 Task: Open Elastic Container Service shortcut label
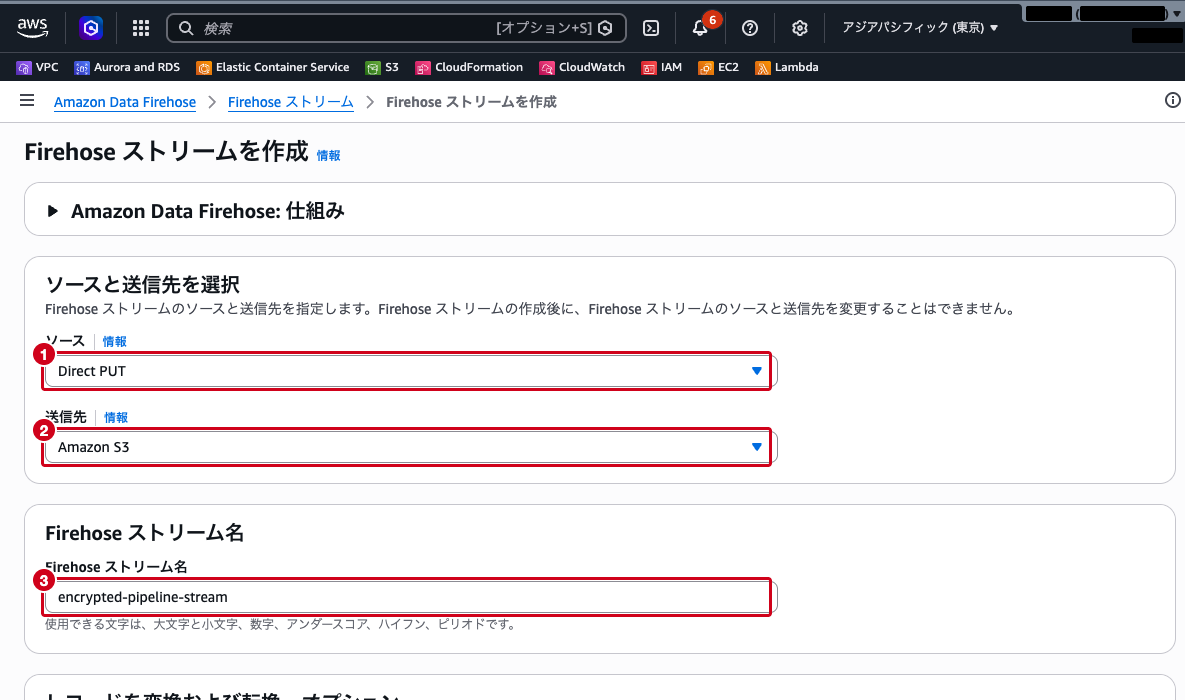click(x=283, y=67)
